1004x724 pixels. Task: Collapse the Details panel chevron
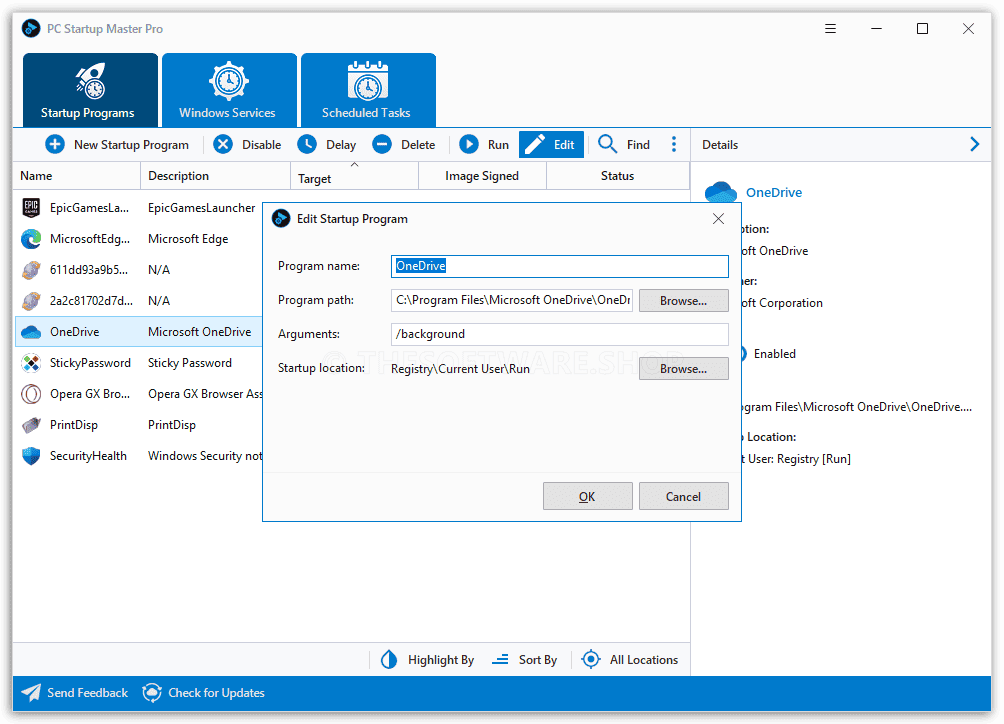(975, 145)
